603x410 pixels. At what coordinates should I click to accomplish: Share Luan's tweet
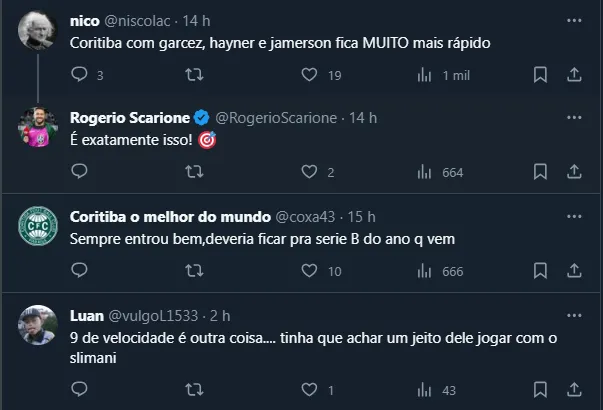coord(574,390)
